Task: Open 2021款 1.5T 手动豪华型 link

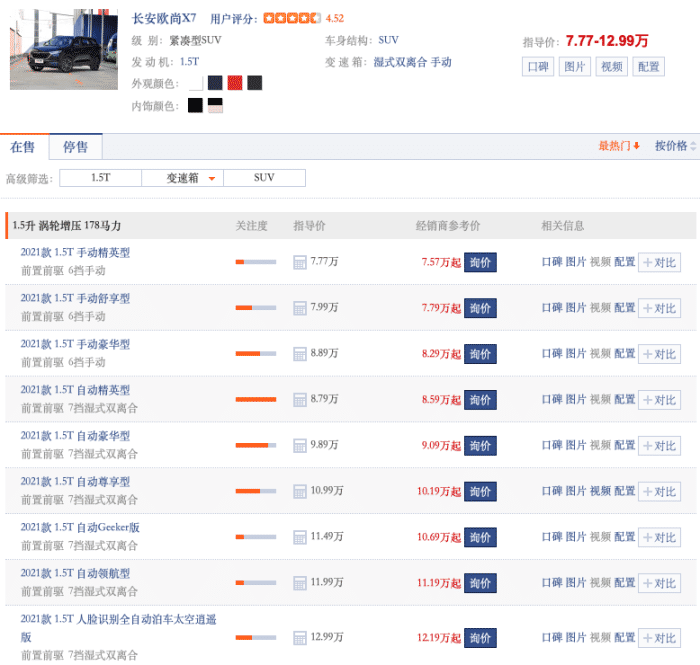Action: pos(75,344)
